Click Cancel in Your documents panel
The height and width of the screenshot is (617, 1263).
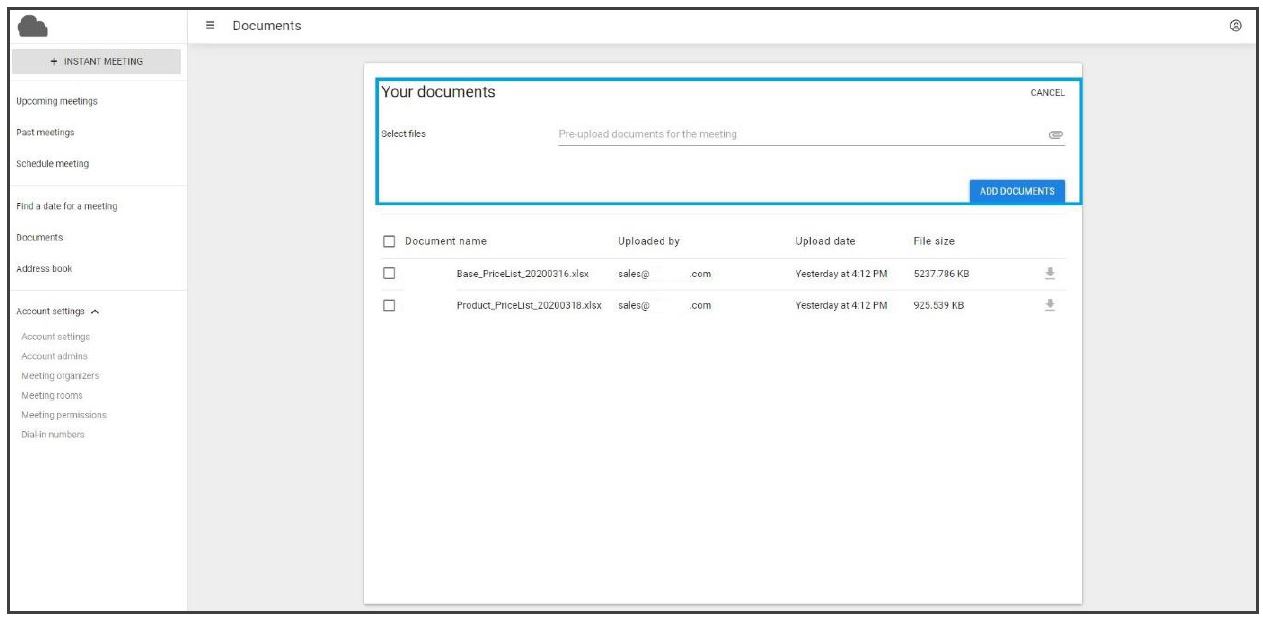click(x=1047, y=93)
